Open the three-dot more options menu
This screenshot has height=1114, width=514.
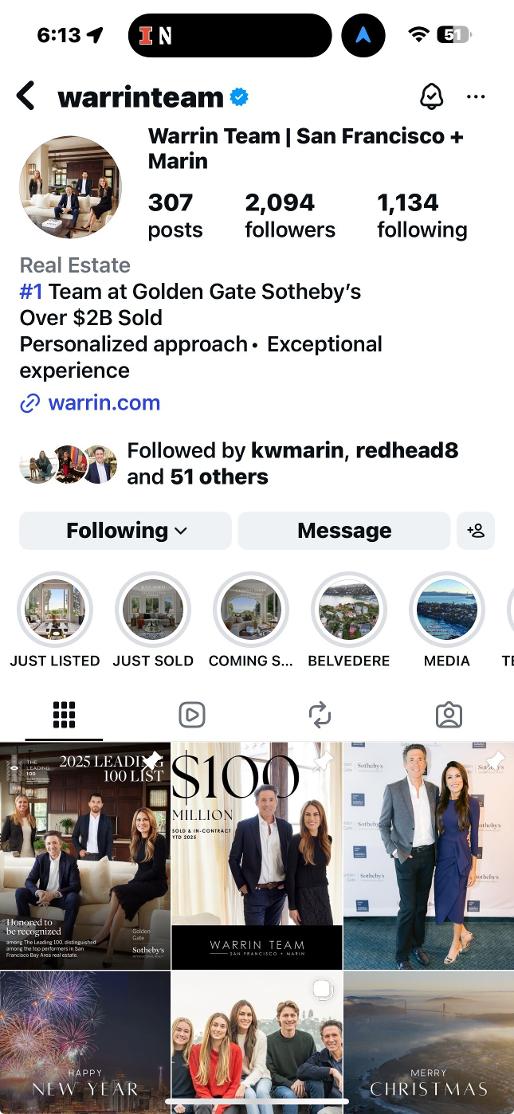476,97
